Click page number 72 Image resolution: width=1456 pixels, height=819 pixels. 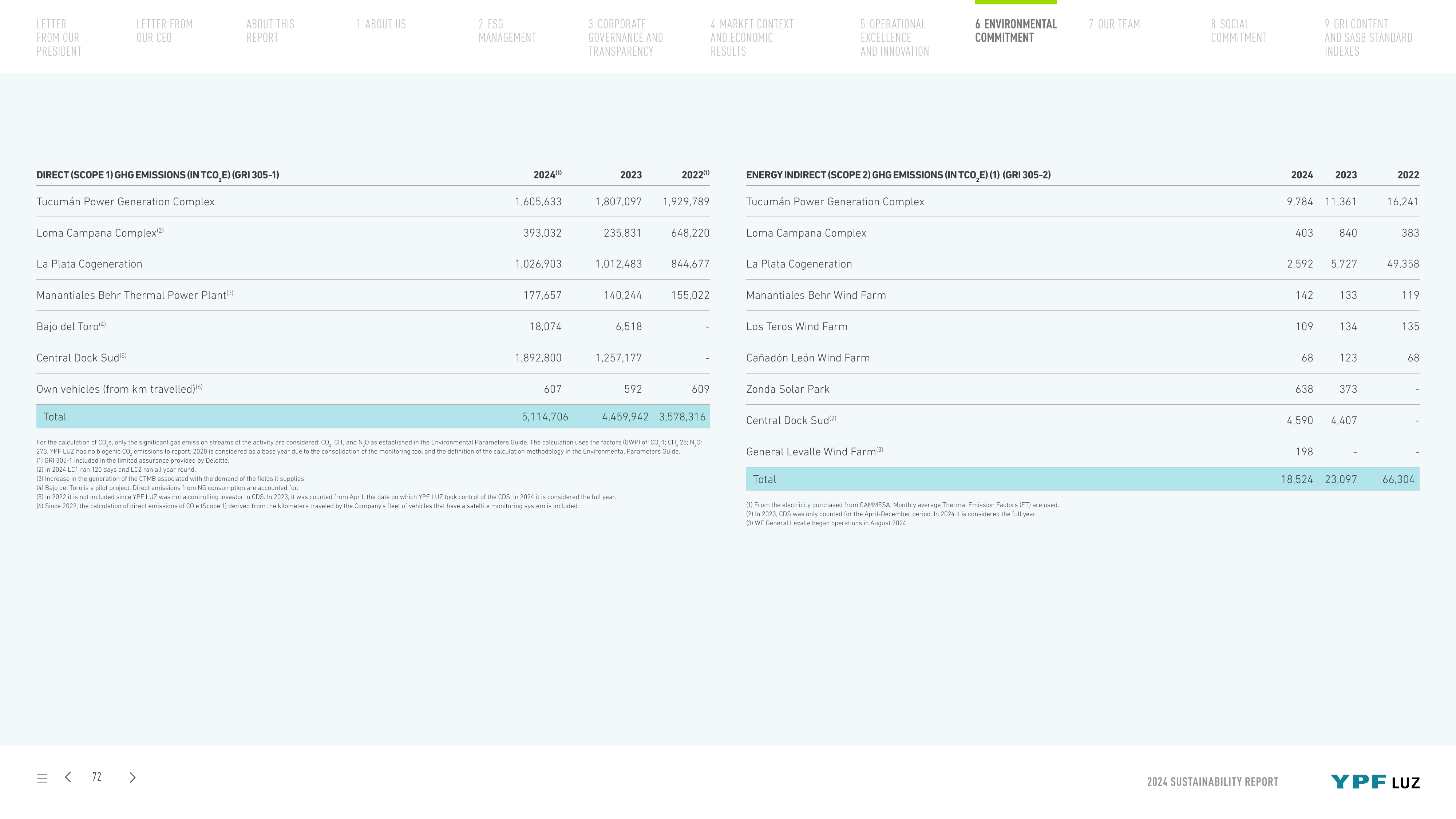point(97,777)
